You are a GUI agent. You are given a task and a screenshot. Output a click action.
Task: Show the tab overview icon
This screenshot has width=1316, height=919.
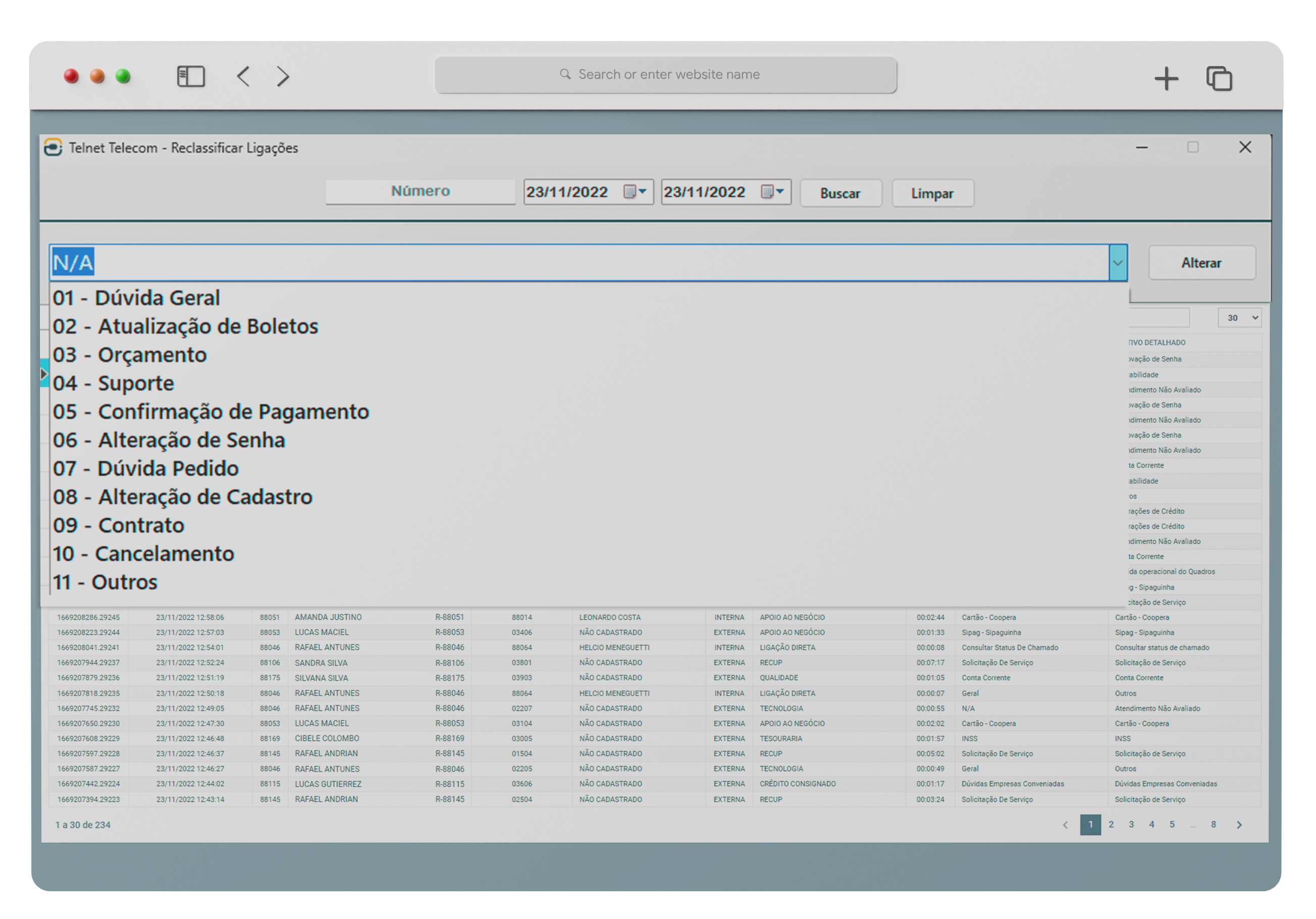pyautogui.click(x=1219, y=79)
